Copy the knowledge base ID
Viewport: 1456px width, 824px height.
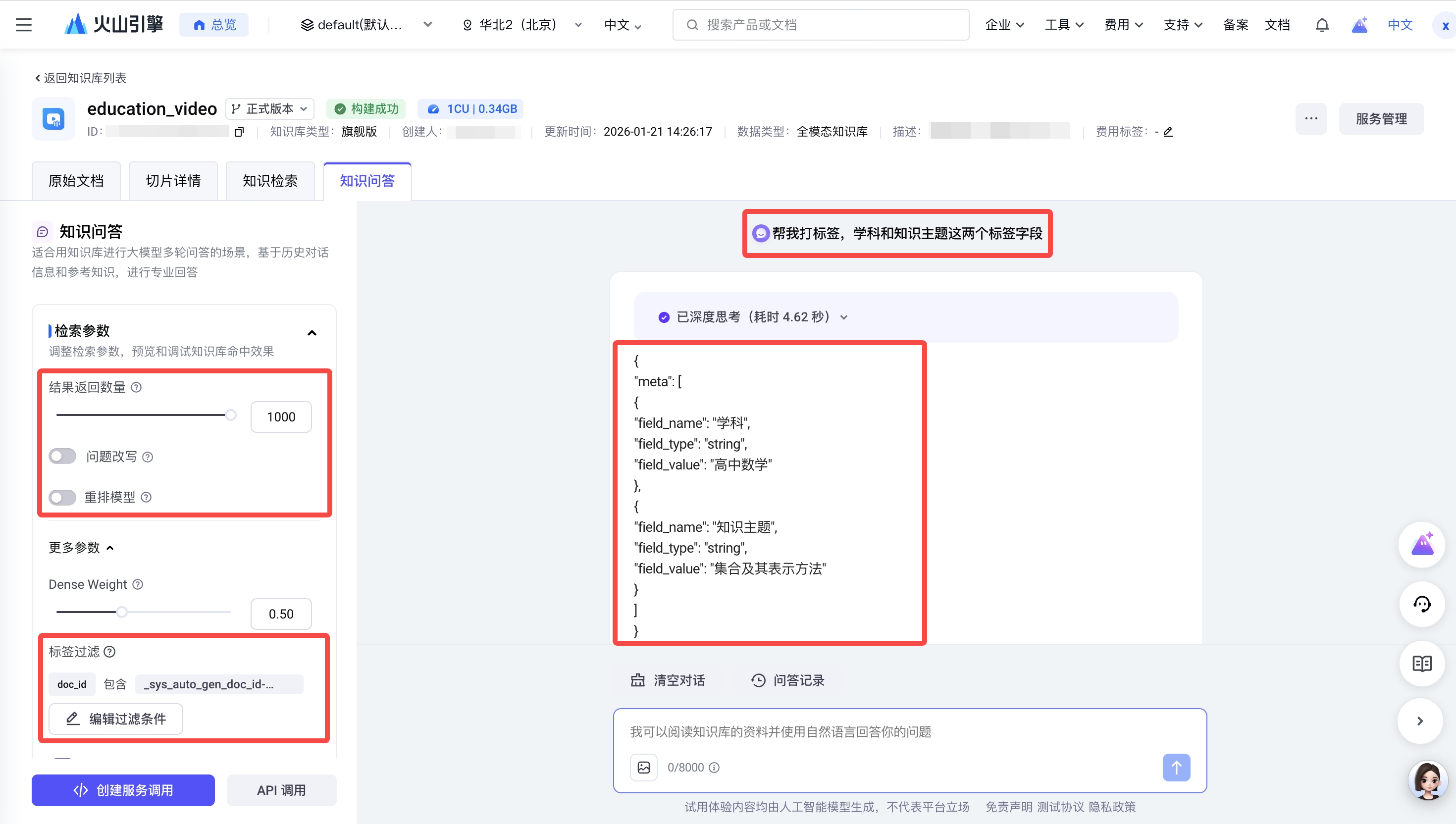point(239,132)
